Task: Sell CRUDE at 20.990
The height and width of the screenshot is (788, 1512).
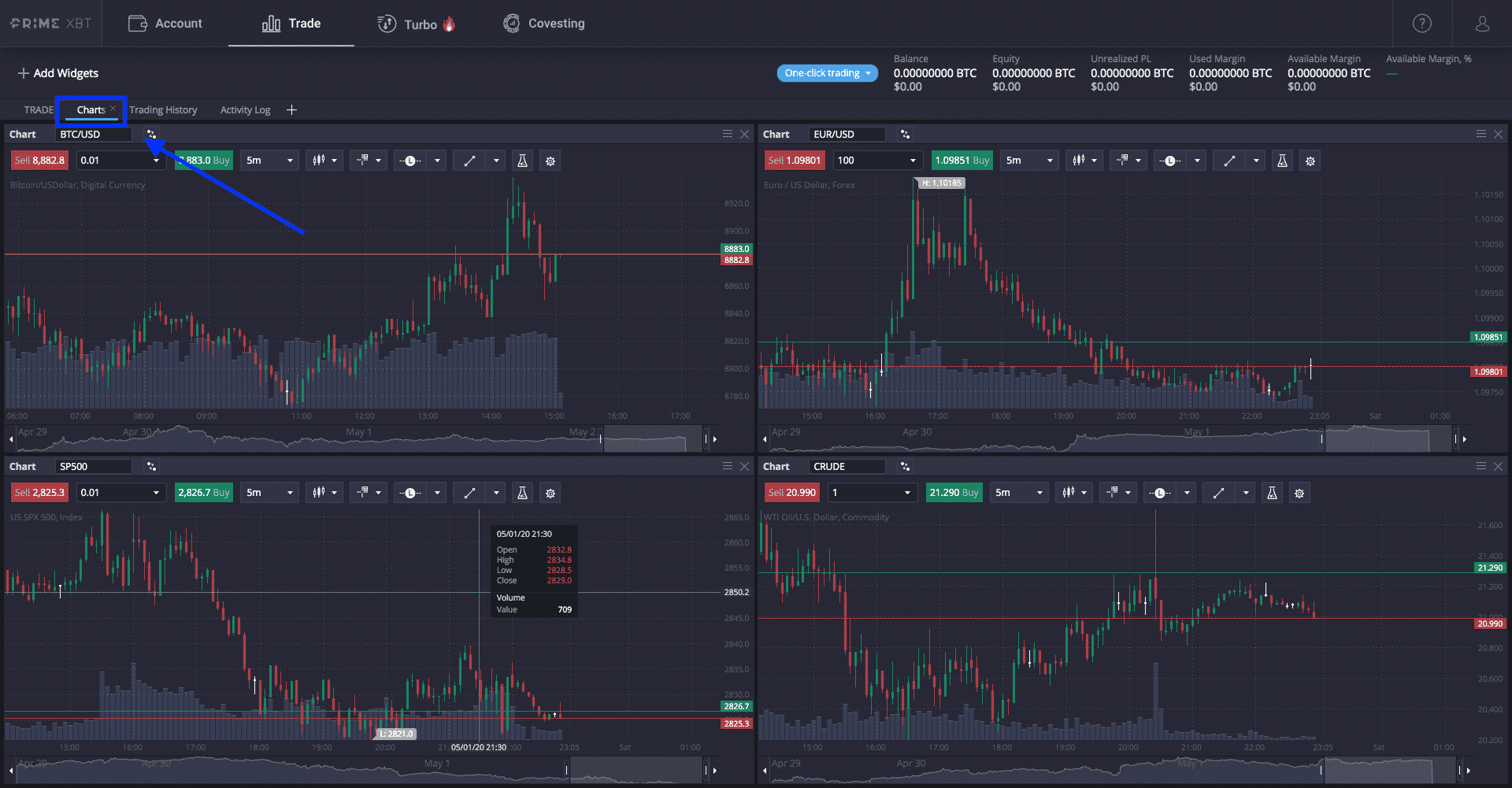Action: coord(792,493)
